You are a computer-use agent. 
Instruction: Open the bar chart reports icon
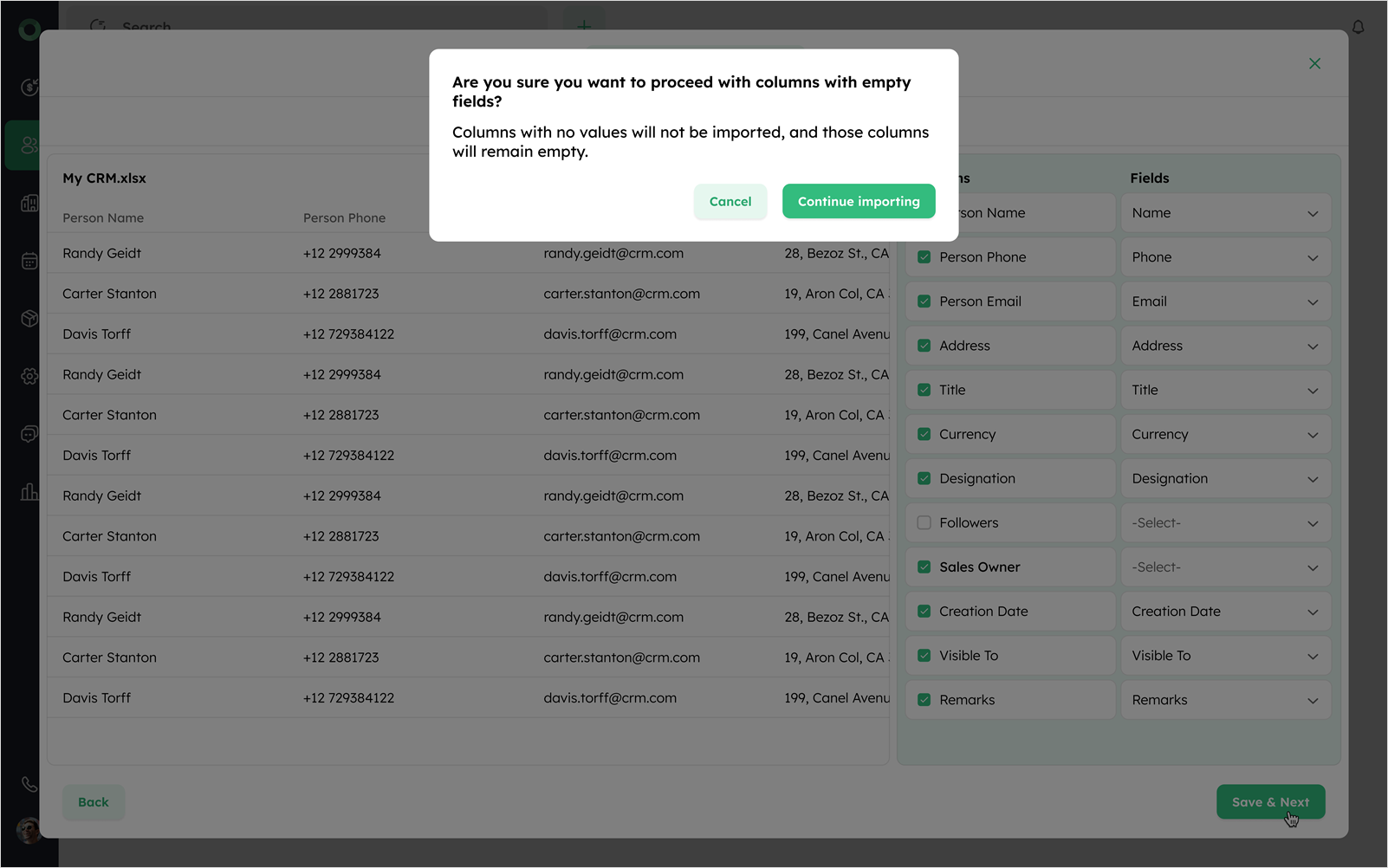coord(29,492)
